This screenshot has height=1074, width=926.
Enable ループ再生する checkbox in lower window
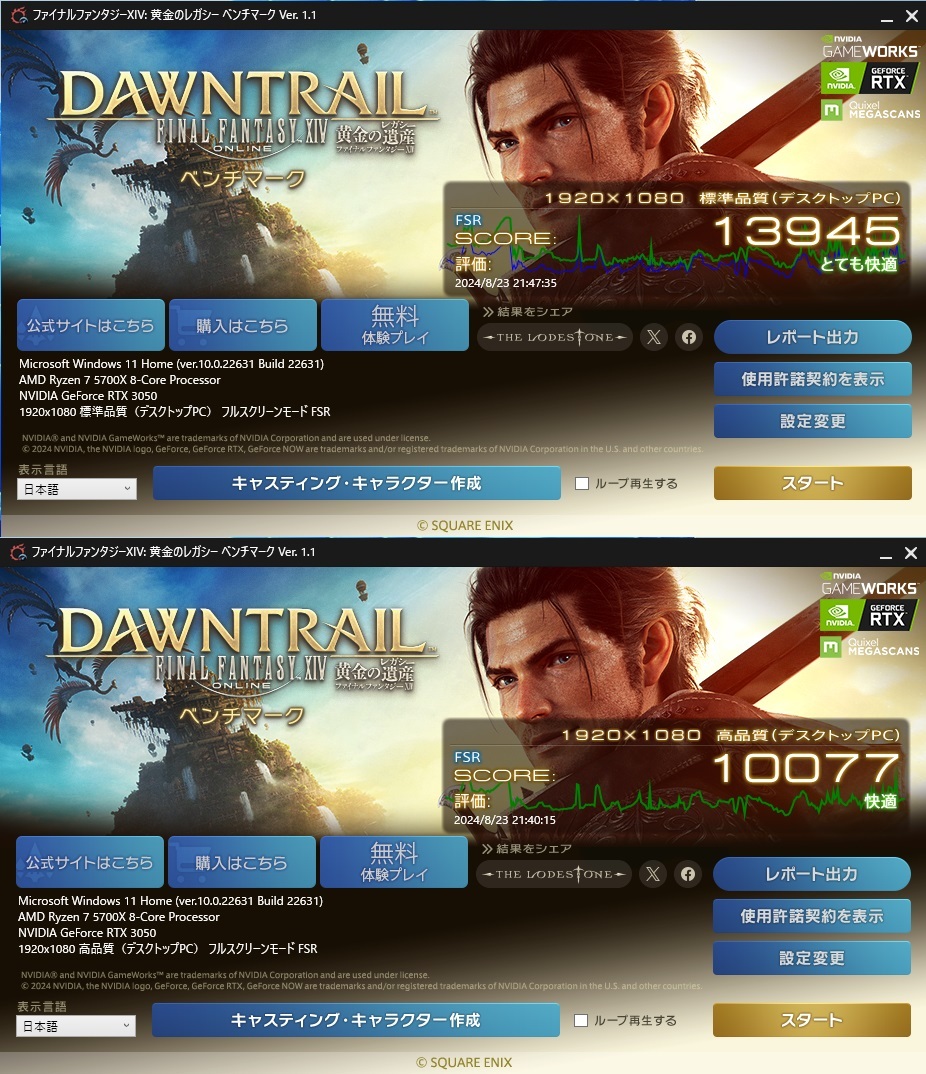pyautogui.click(x=581, y=1021)
